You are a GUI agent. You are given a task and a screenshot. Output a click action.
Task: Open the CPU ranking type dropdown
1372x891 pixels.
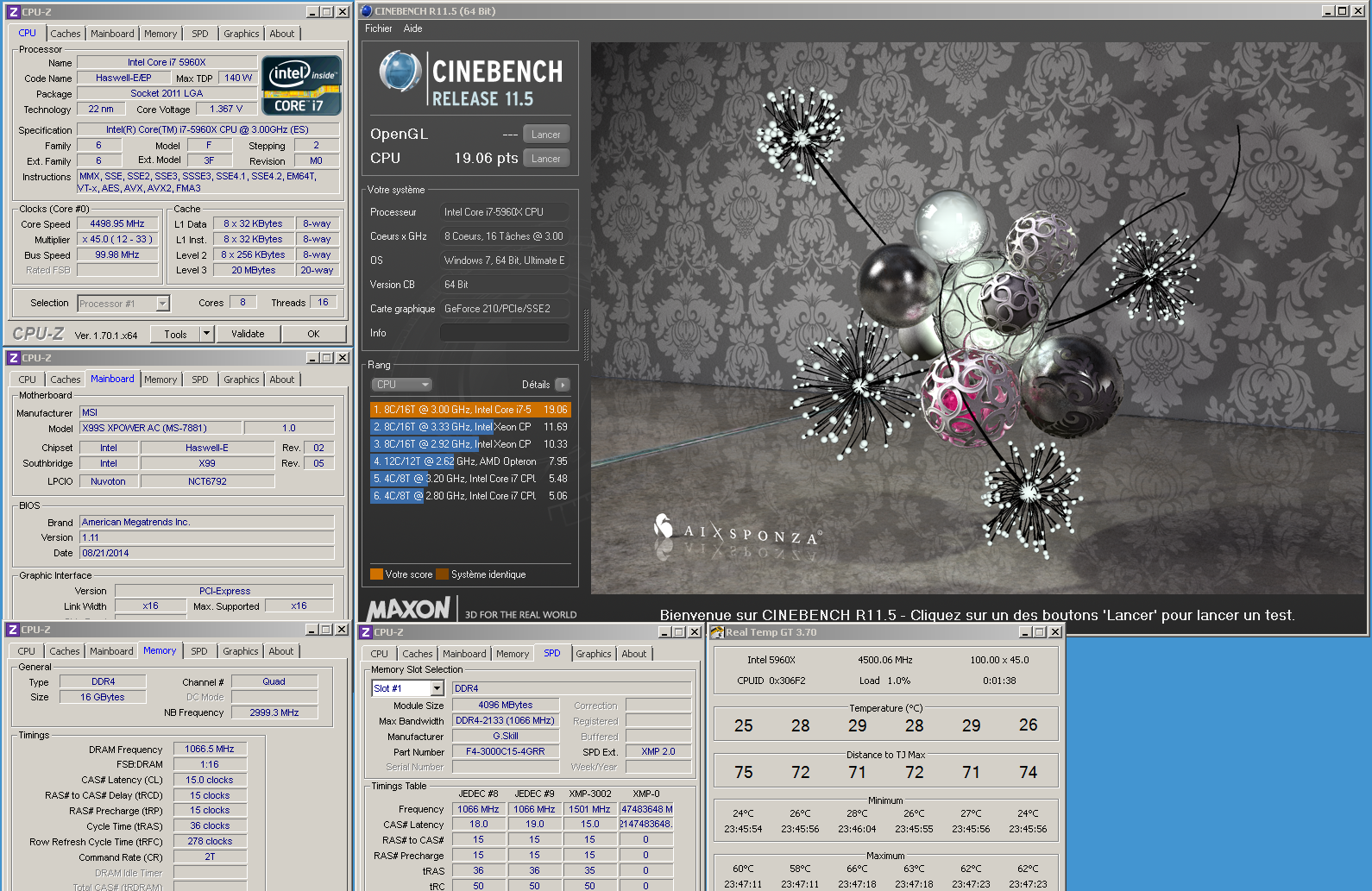[401, 385]
